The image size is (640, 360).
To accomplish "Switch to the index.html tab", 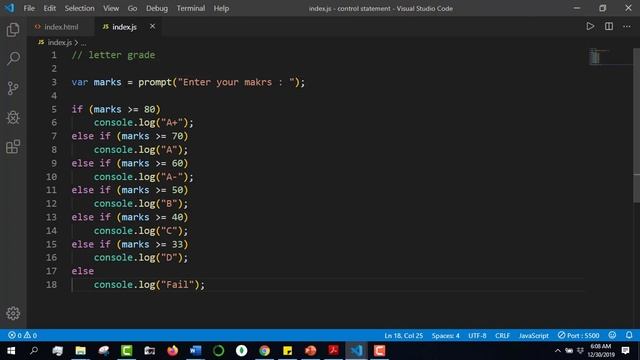I will [61, 27].
